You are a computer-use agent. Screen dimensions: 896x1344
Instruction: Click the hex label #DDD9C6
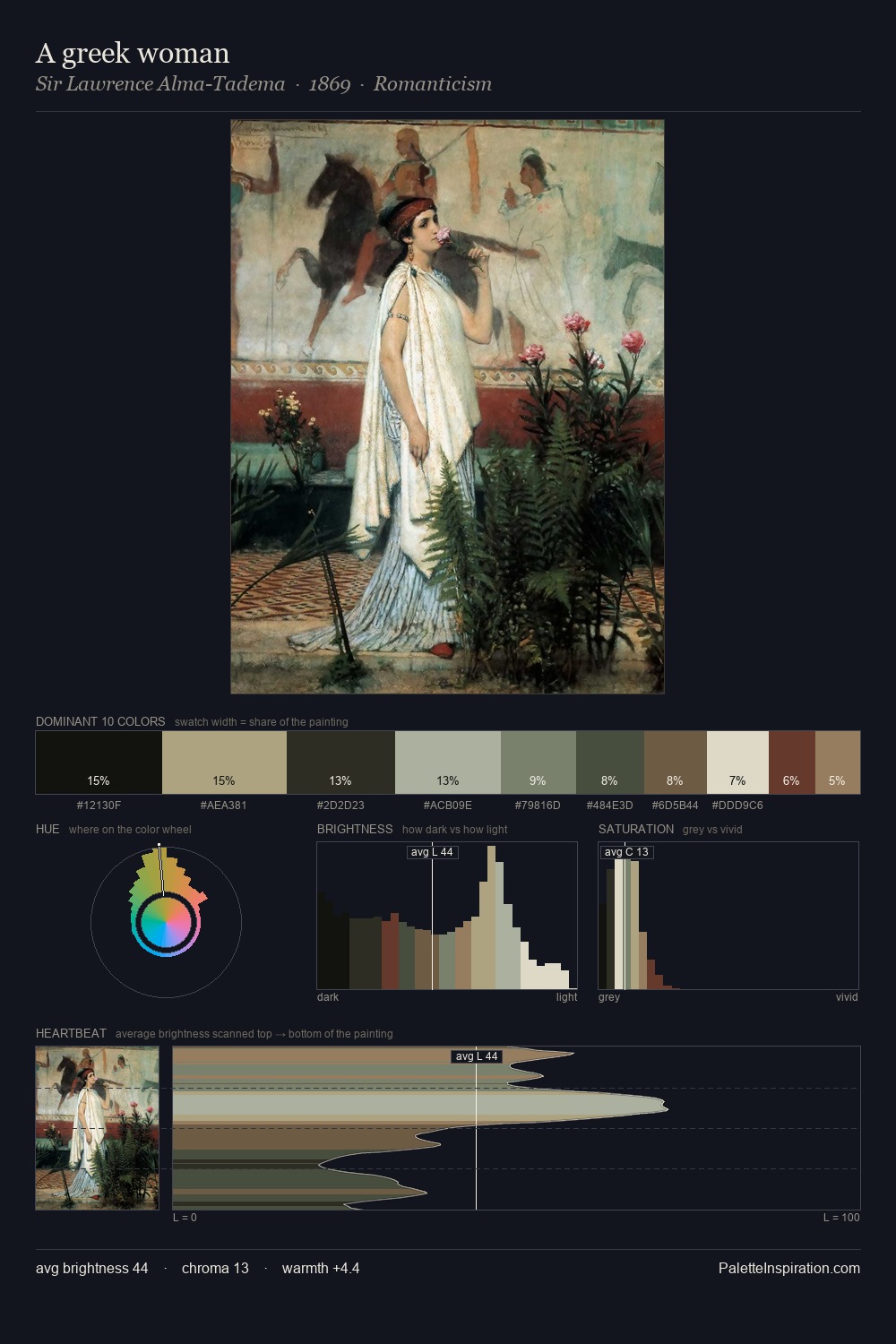737,806
